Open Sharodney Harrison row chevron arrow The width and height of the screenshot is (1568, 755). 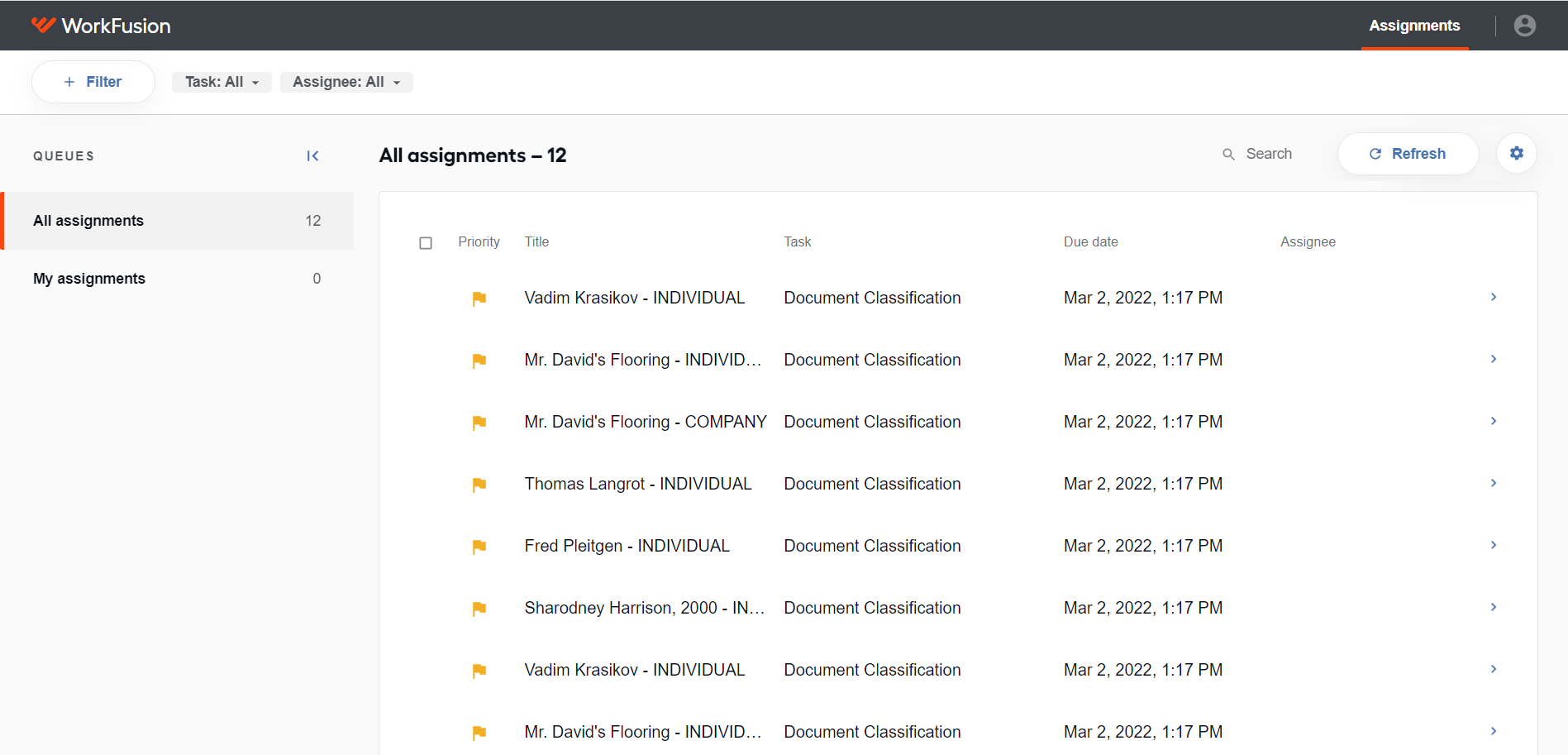(1493, 607)
